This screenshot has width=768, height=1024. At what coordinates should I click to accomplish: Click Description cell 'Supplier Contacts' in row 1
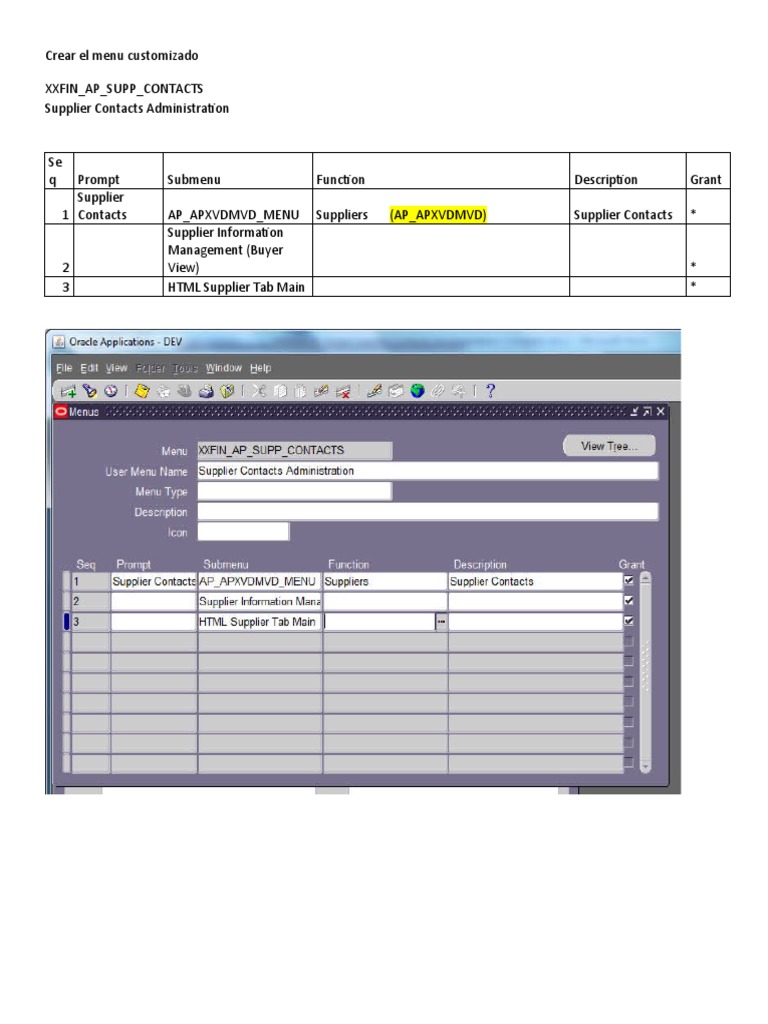tap(536, 581)
